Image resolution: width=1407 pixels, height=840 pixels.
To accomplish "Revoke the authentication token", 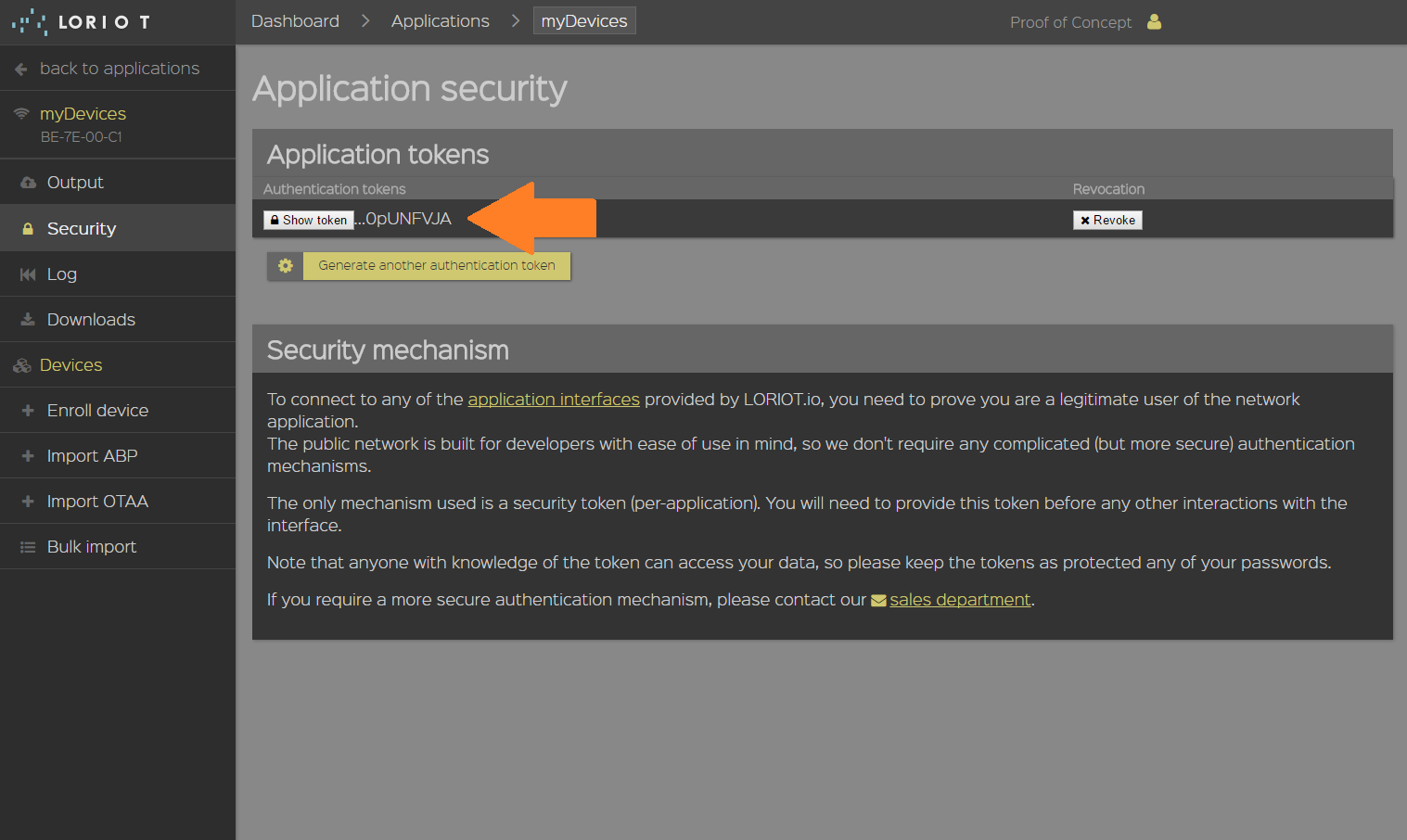I will (1107, 220).
